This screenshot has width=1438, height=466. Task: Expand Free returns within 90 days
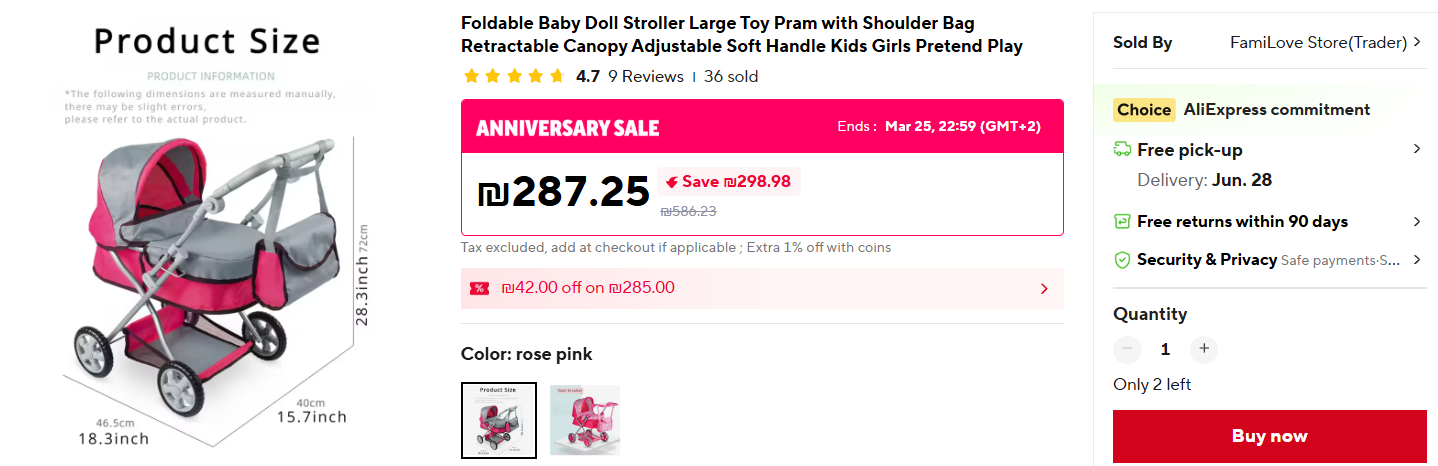point(1416,221)
